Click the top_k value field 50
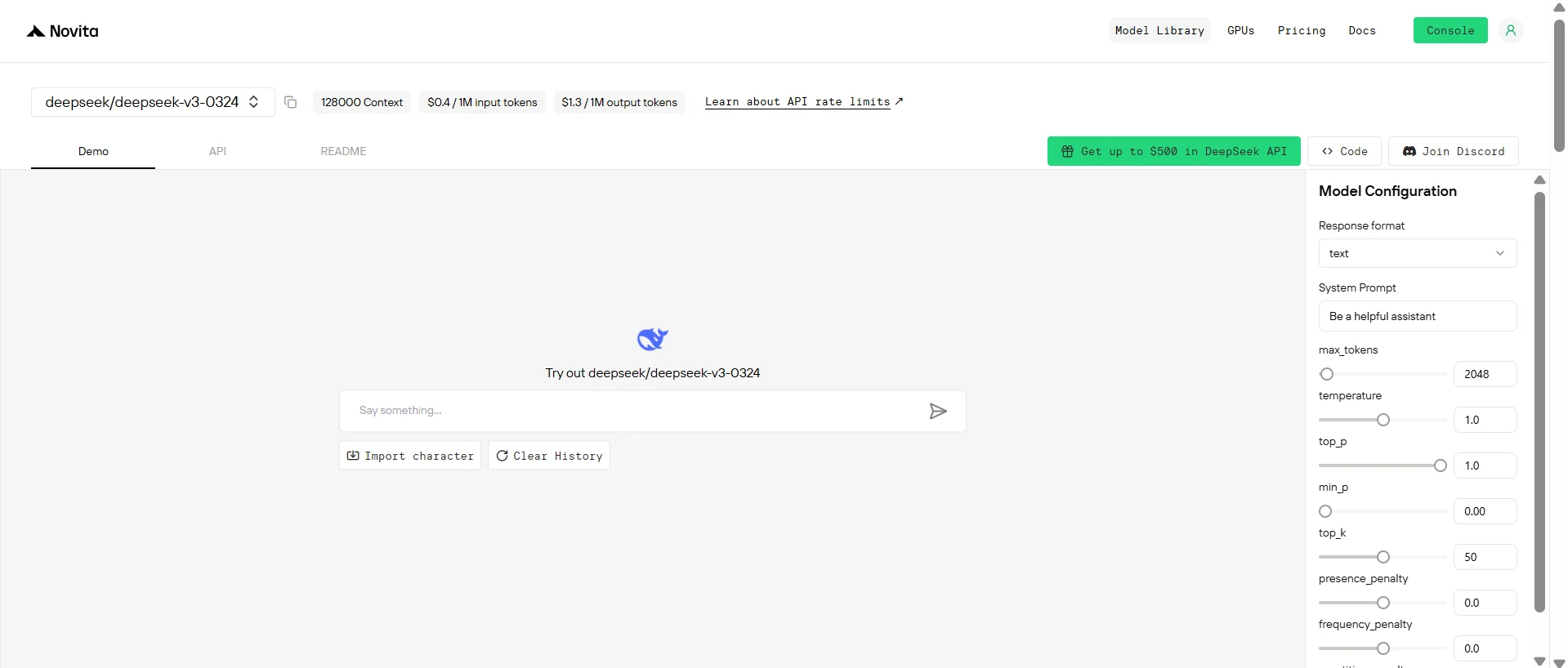 (1485, 557)
